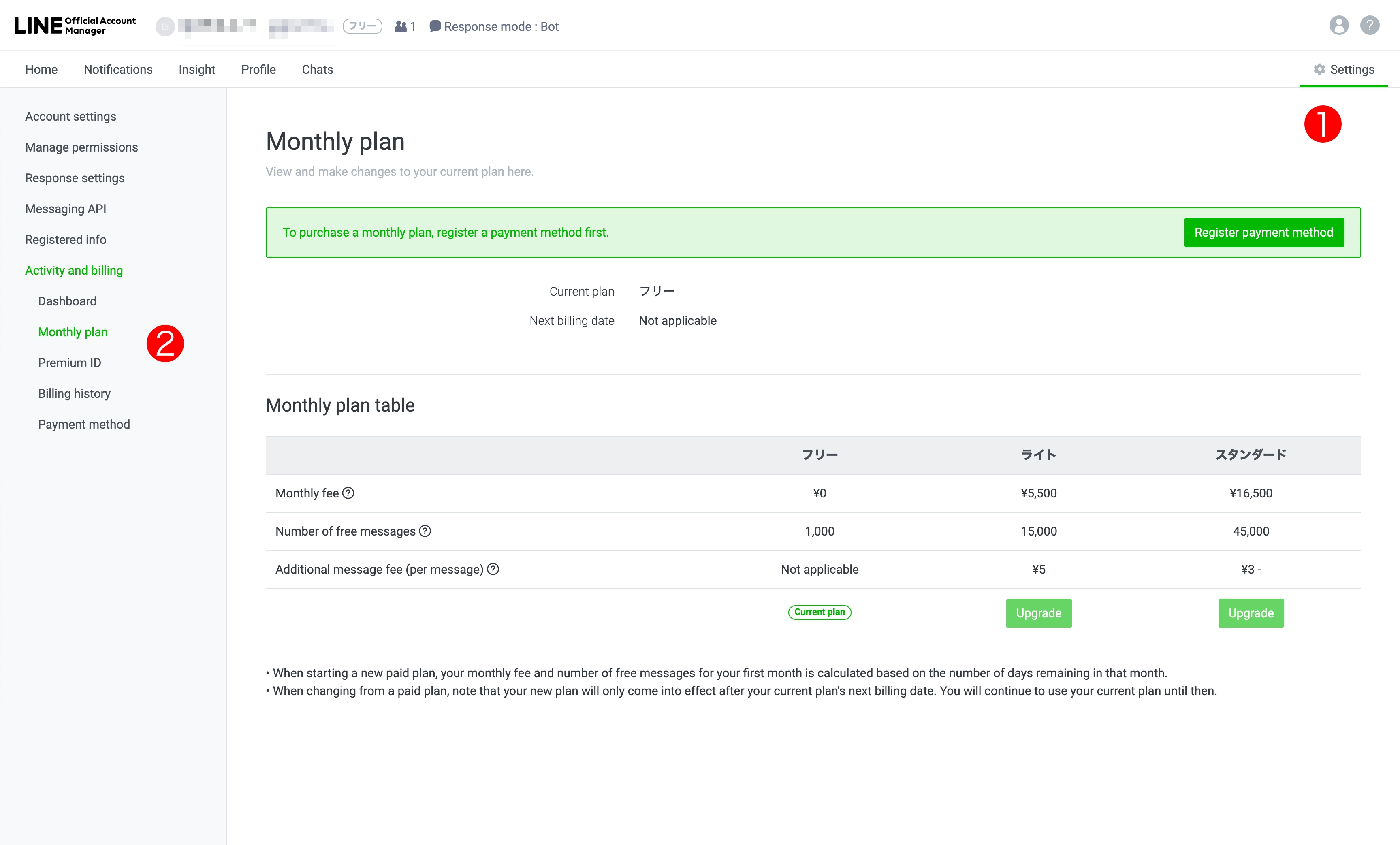This screenshot has width=1400, height=845.
Task: Click the additional message fee help icon
Action: (493, 570)
